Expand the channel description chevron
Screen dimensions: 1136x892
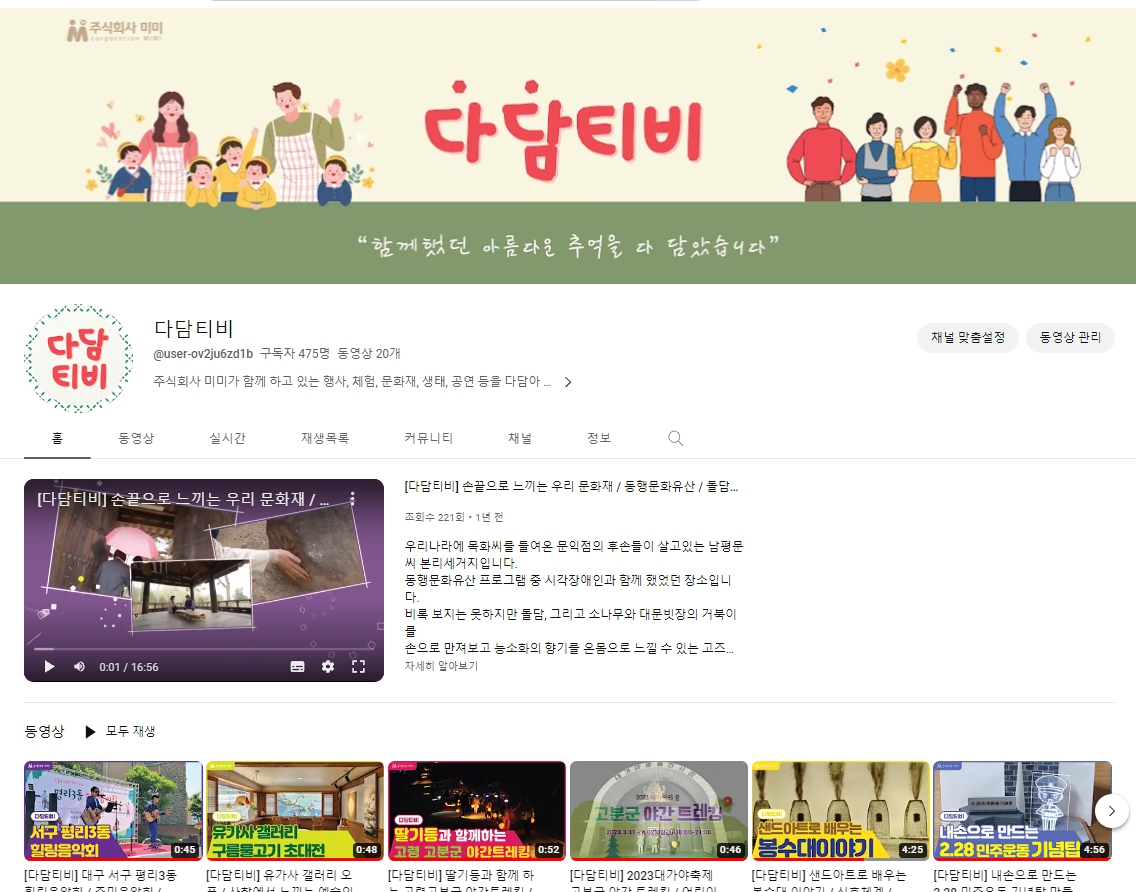point(568,382)
